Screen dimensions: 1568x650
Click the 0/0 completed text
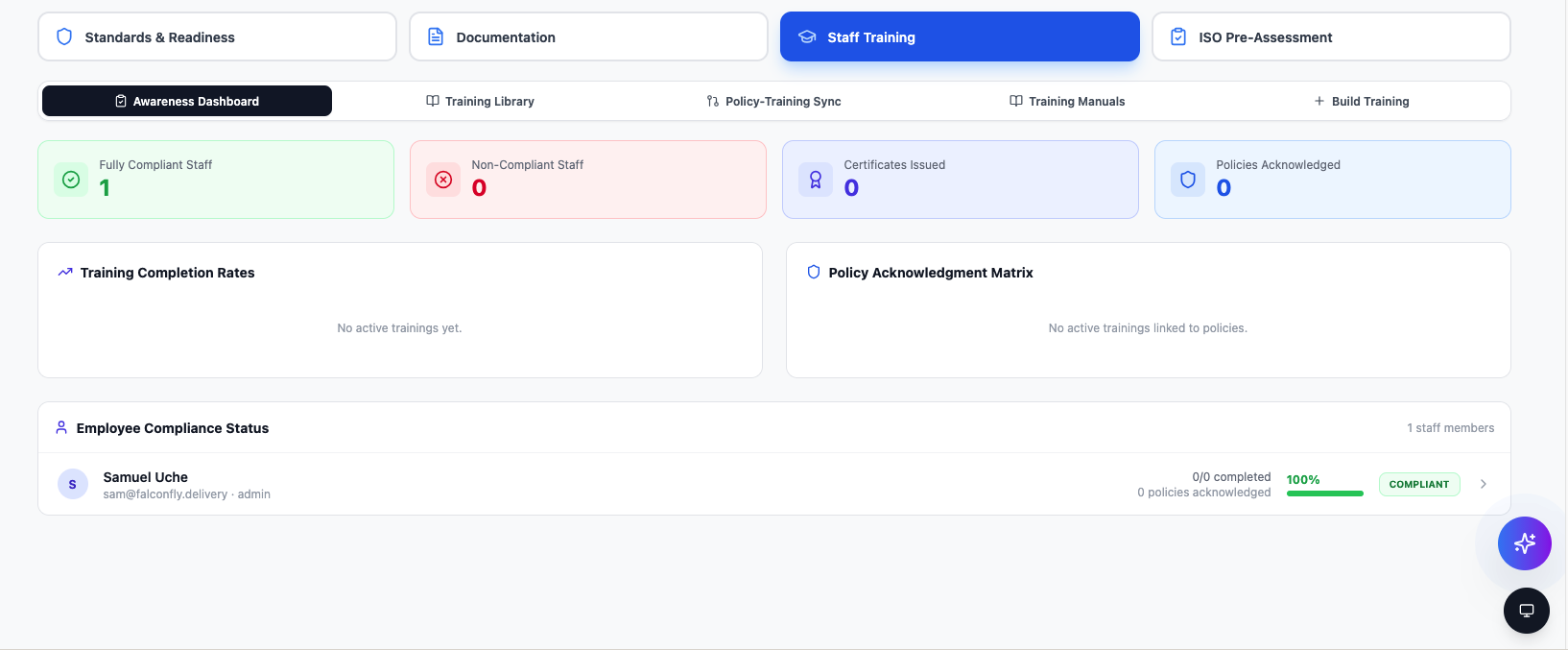(x=1231, y=476)
